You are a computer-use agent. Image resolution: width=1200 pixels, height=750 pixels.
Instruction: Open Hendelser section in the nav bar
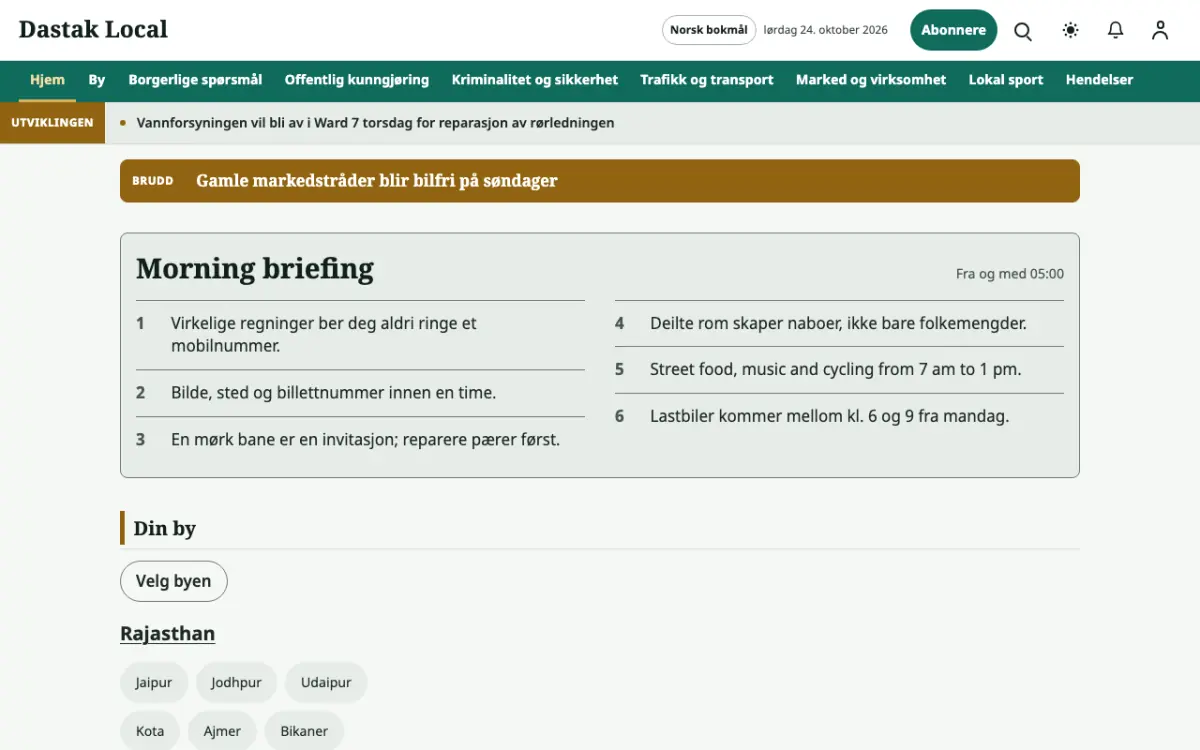point(1099,80)
